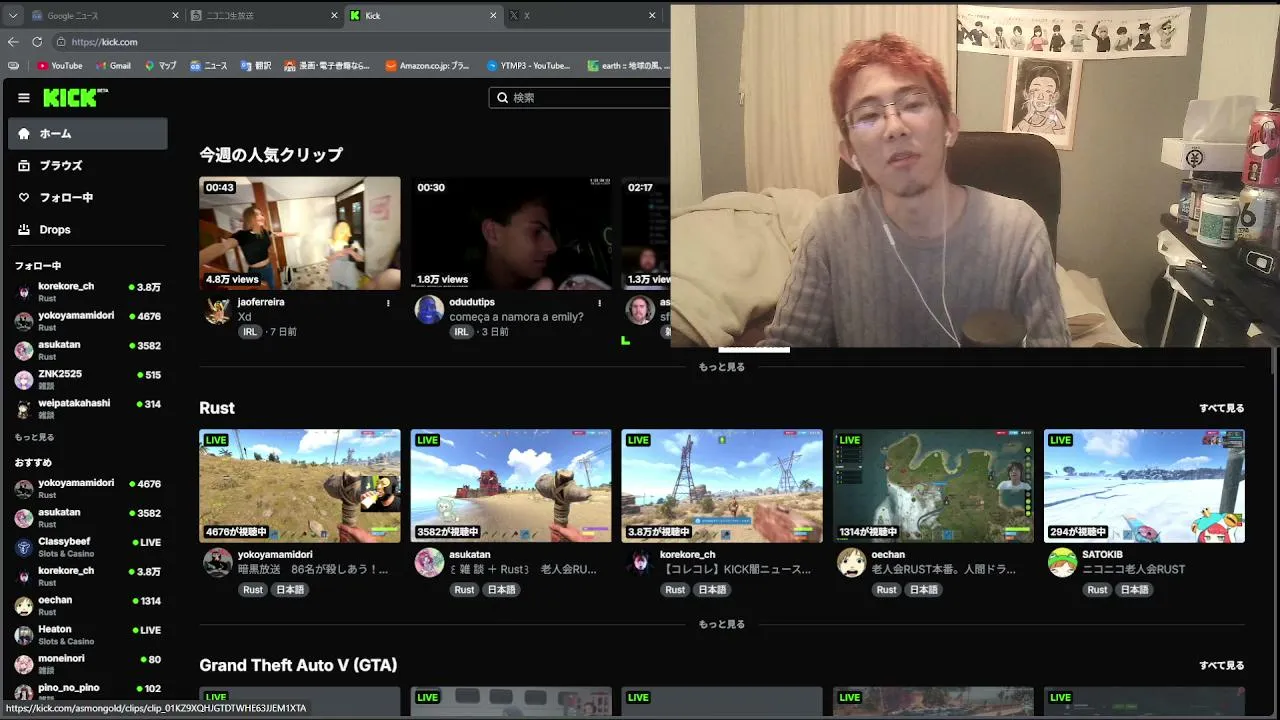Open the Kick hamburger menu
The height and width of the screenshot is (720, 1280).
pos(24,98)
